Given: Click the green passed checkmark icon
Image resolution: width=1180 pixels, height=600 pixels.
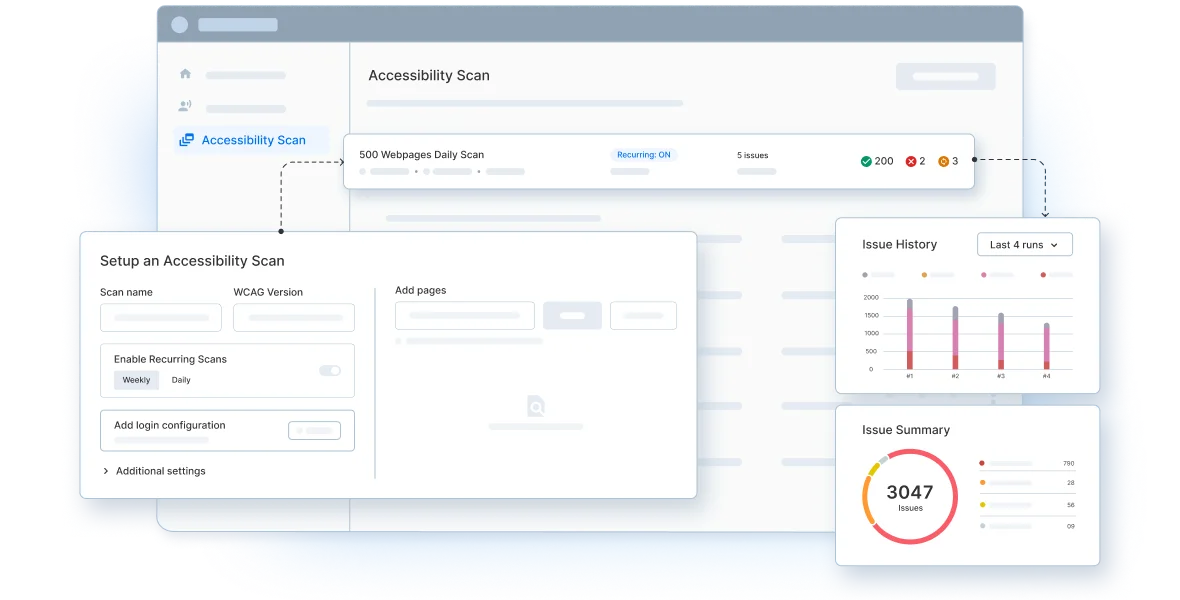Looking at the screenshot, I should [x=865, y=161].
